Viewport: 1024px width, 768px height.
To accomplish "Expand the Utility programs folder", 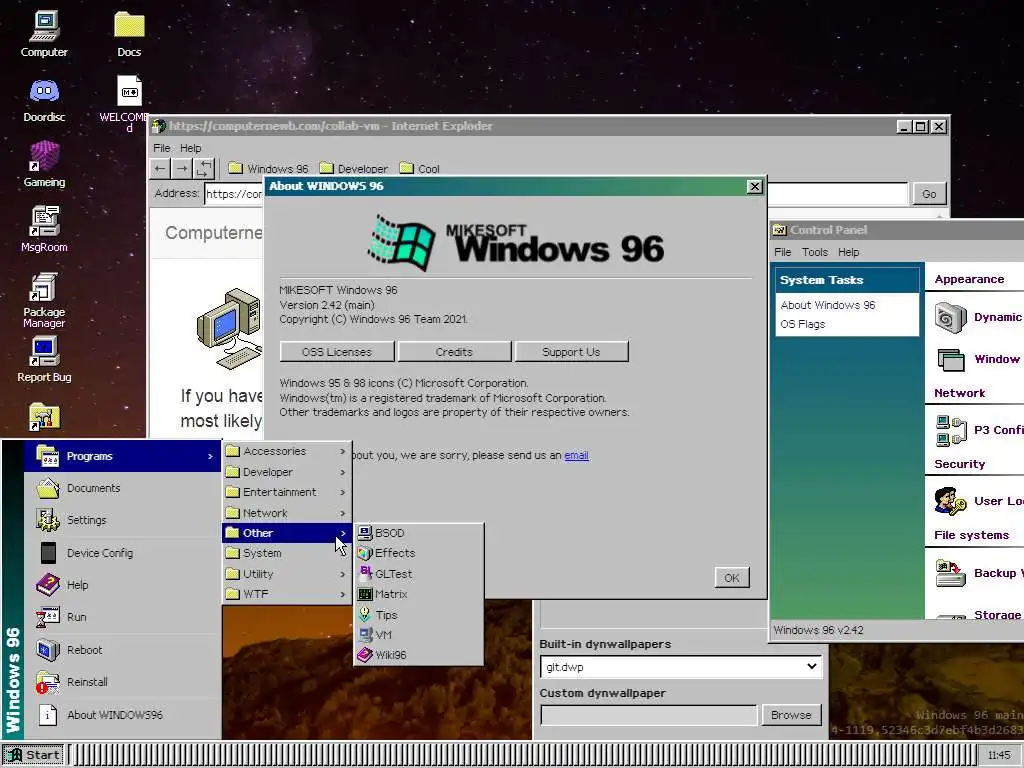I will point(287,574).
